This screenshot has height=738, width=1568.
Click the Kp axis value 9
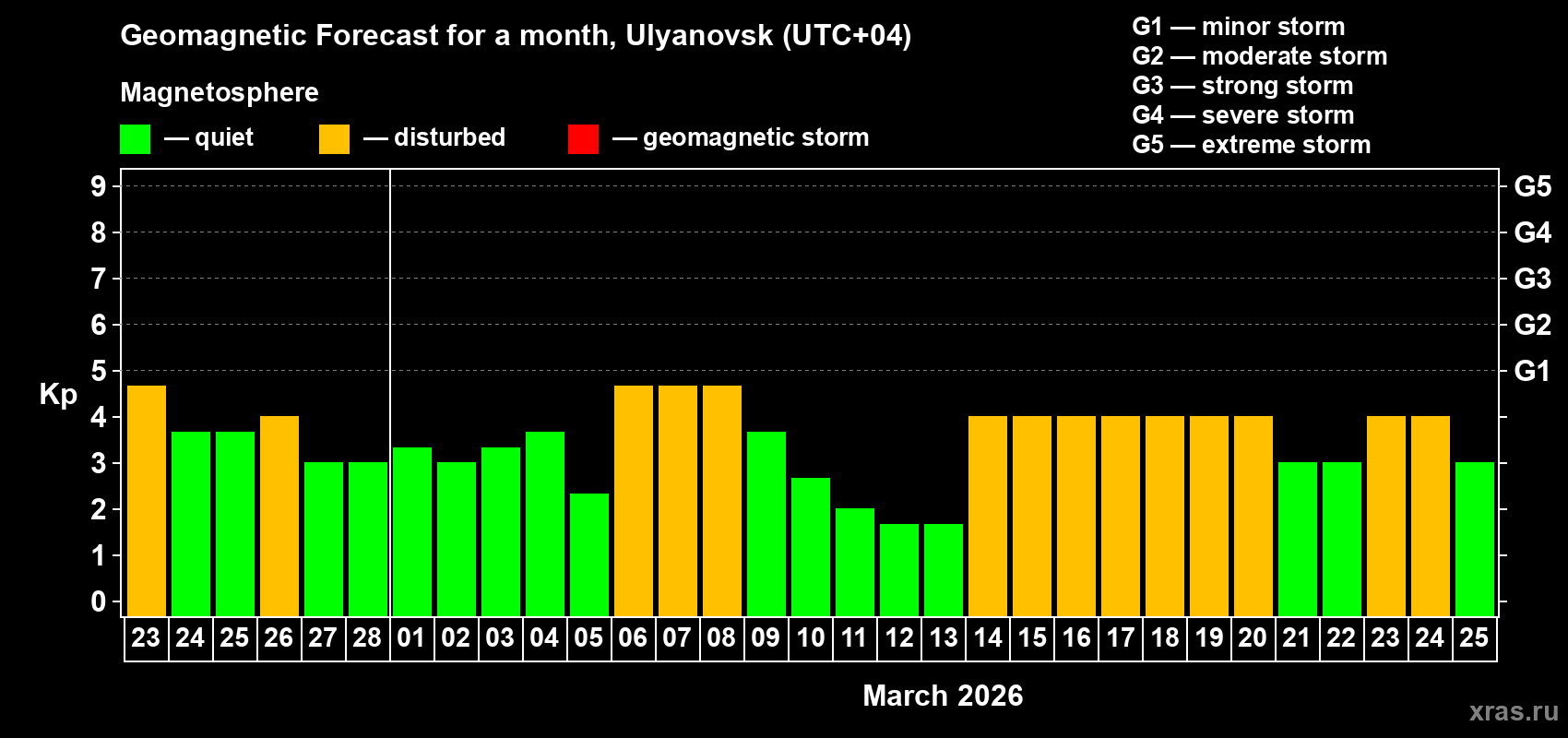(x=99, y=186)
